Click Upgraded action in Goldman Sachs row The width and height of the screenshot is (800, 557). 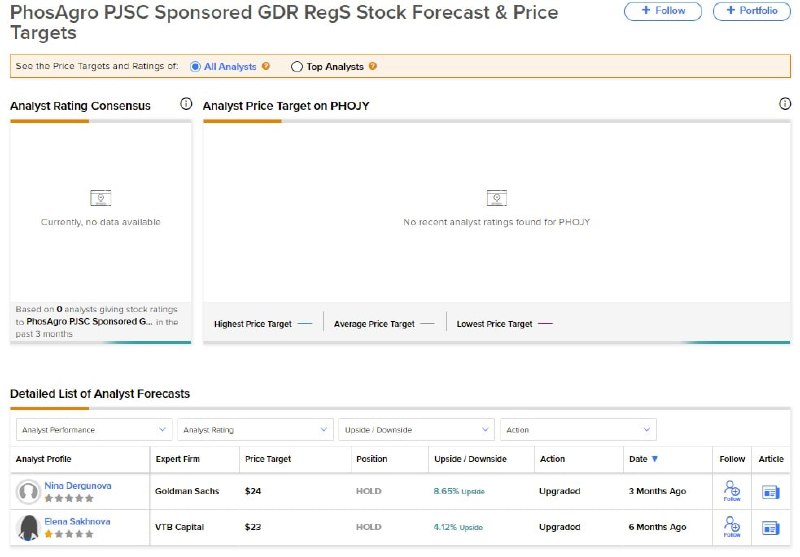point(560,491)
